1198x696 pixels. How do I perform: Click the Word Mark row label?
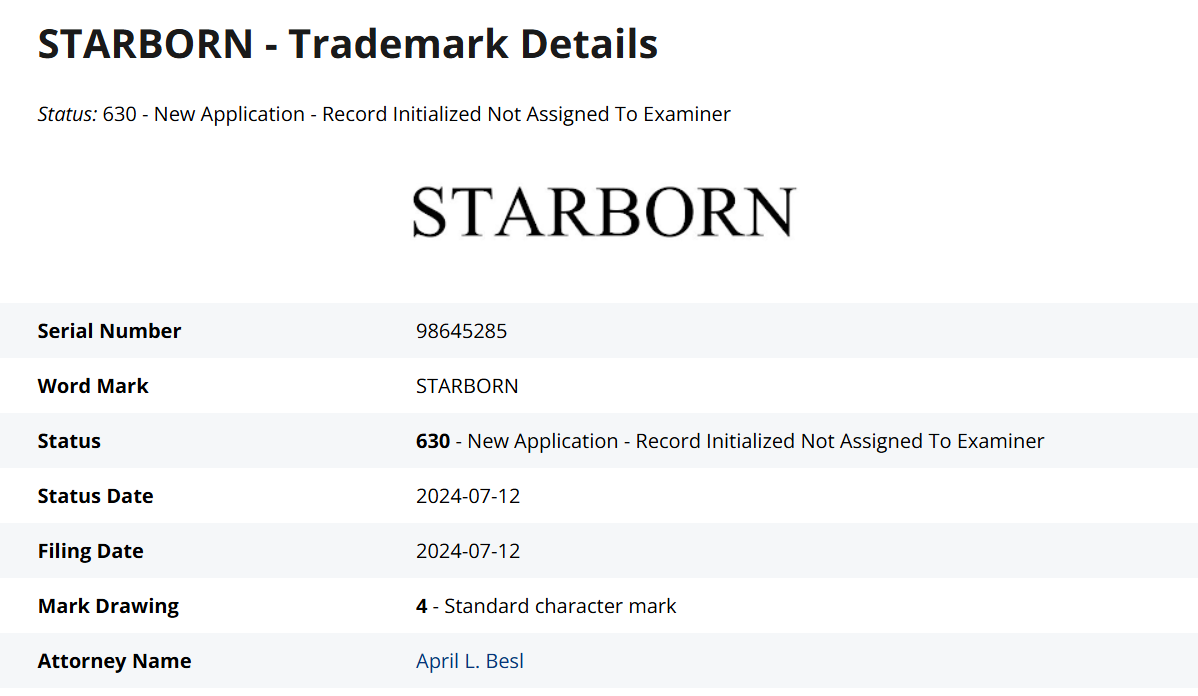tap(93, 386)
